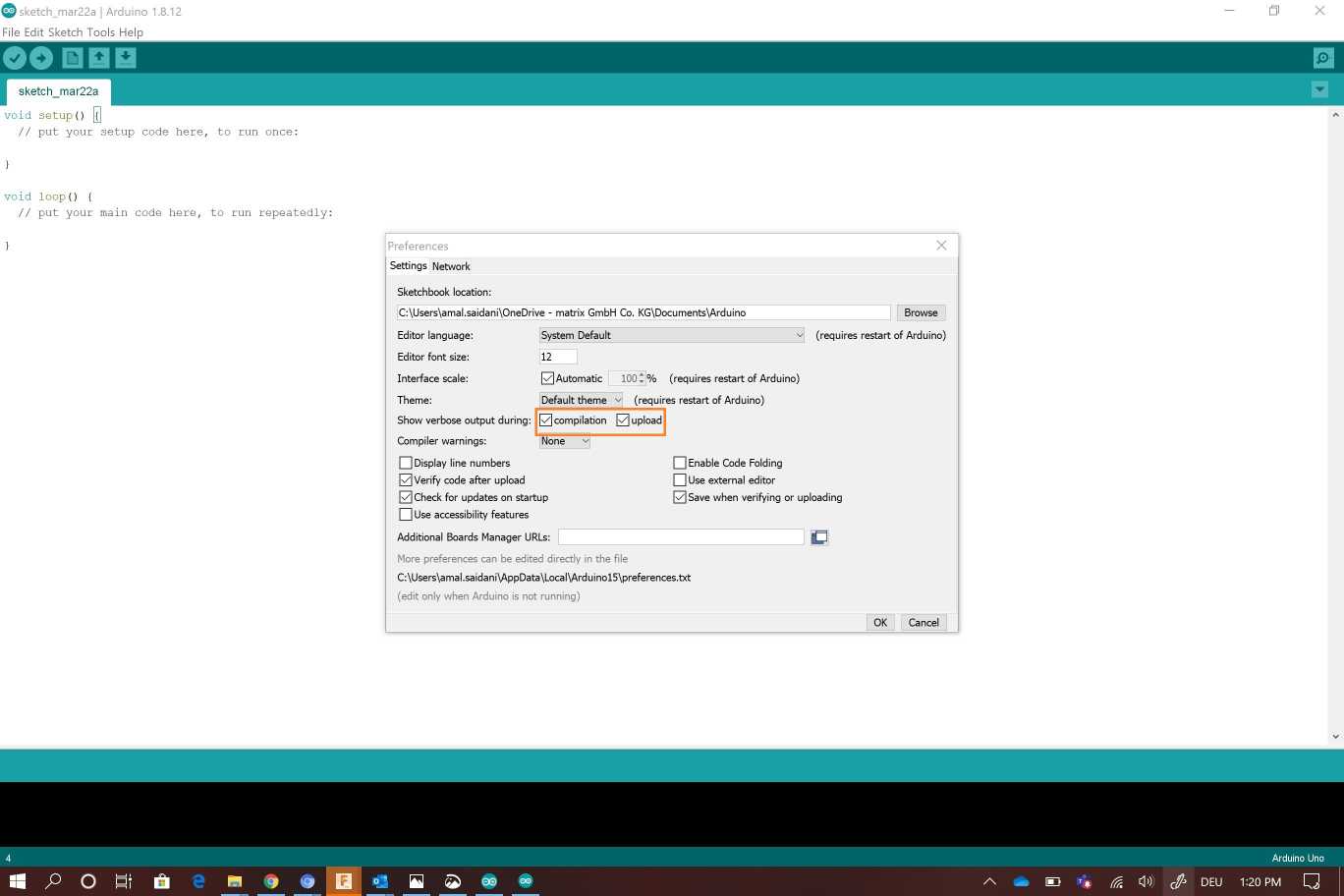
Task: Uncheck verbose output during compilation
Action: [546, 420]
